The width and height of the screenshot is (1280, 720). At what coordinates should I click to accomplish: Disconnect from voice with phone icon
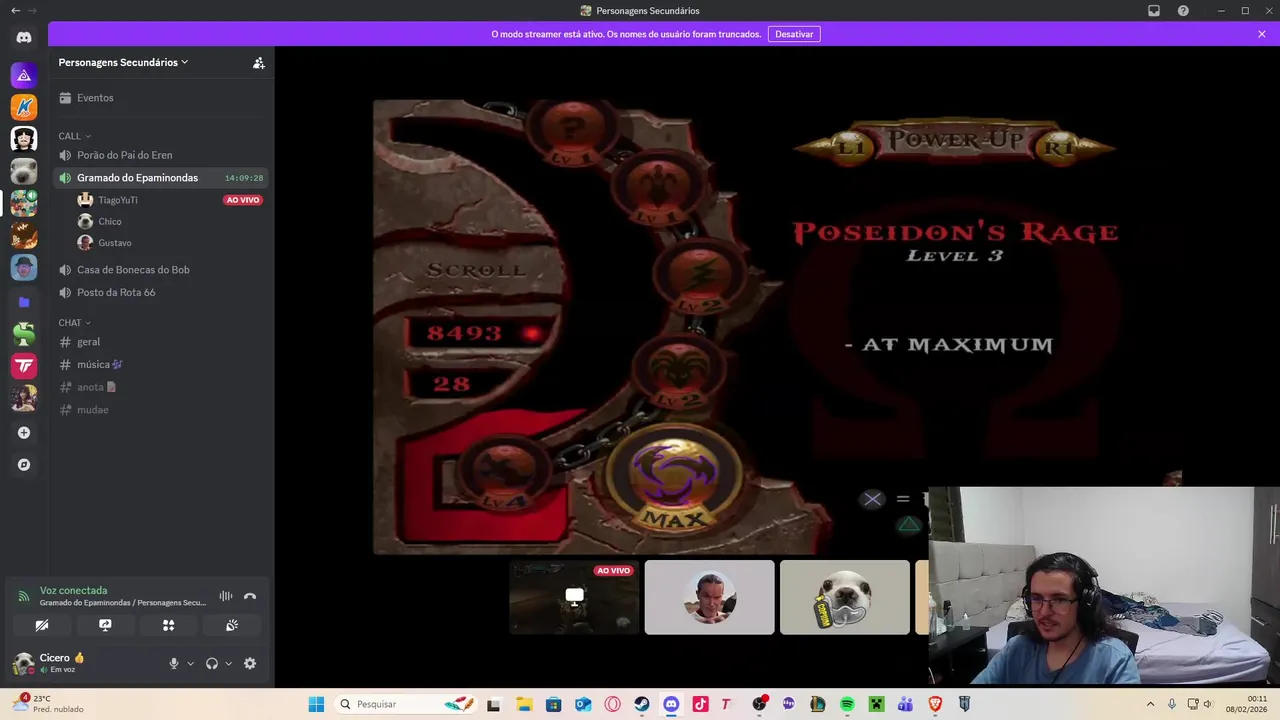[250, 596]
